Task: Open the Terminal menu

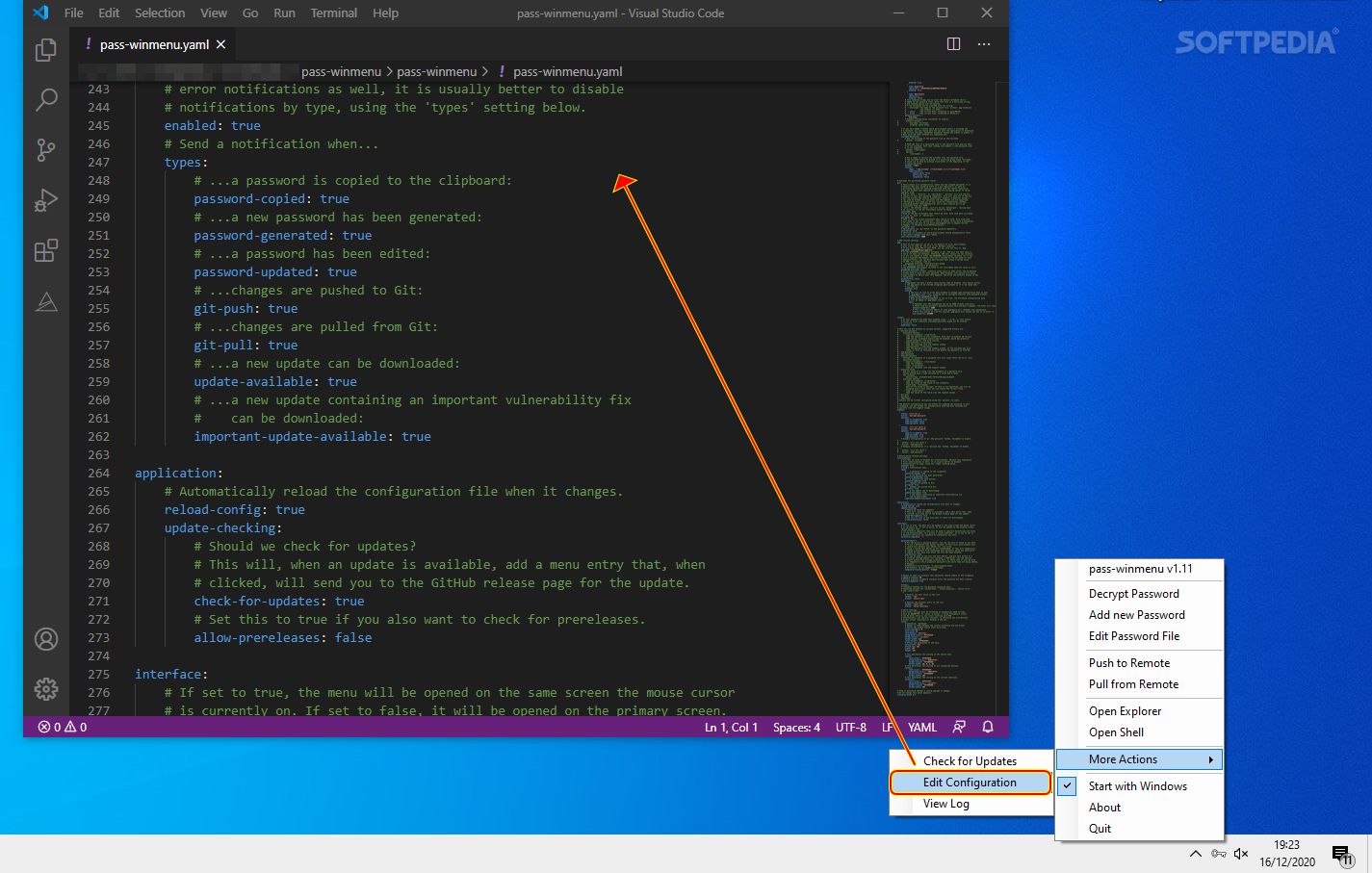Action: pos(334,13)
